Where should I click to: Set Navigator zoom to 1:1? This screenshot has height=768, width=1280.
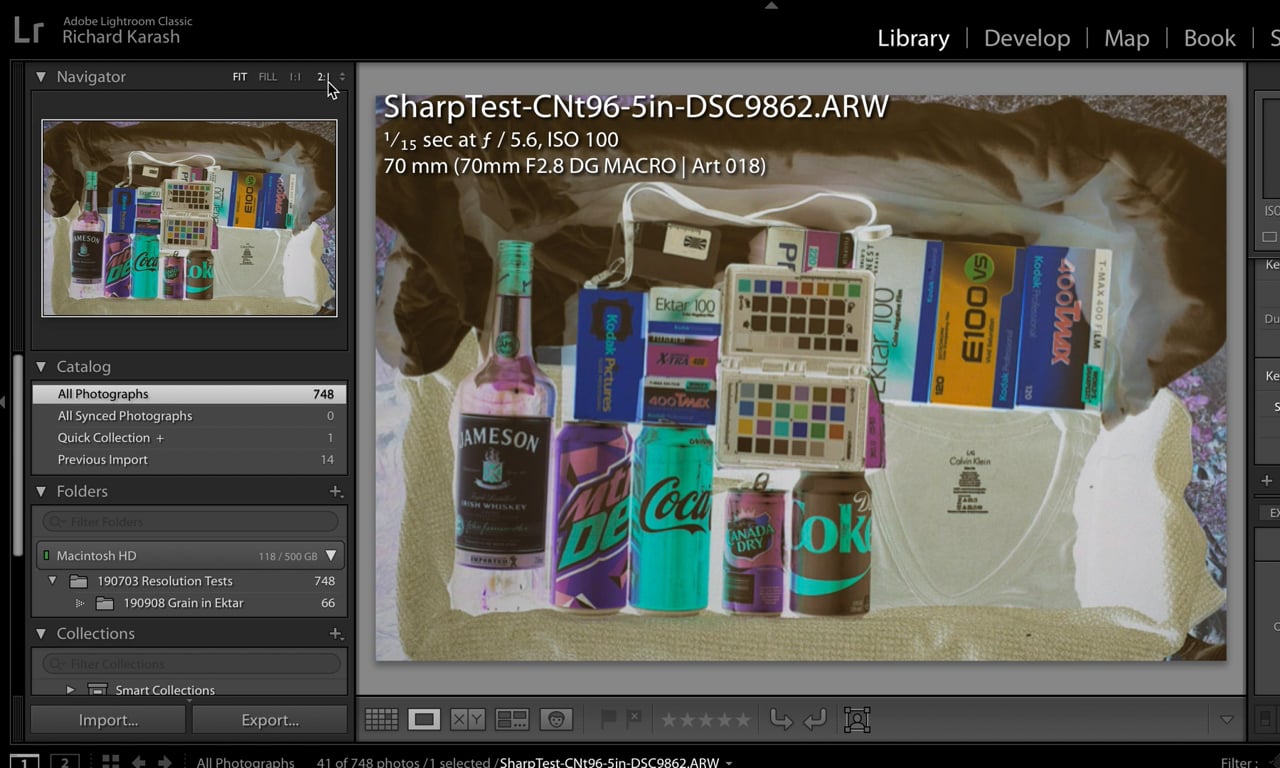tap(295, 77)
